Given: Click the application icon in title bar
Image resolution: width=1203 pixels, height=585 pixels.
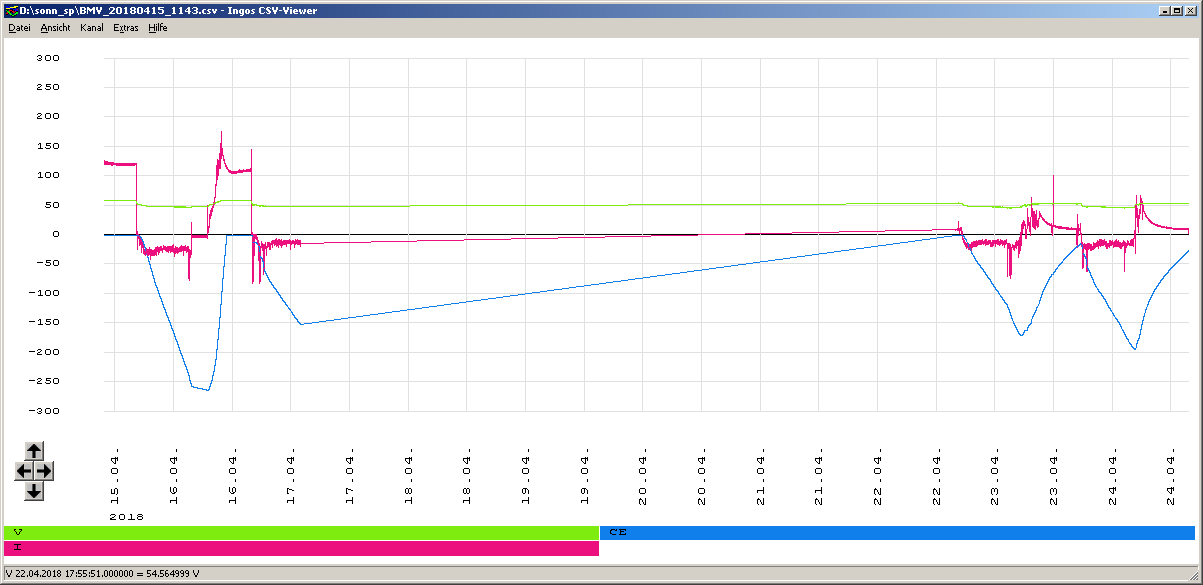Looking at the screenshot, I should (11, 9).
